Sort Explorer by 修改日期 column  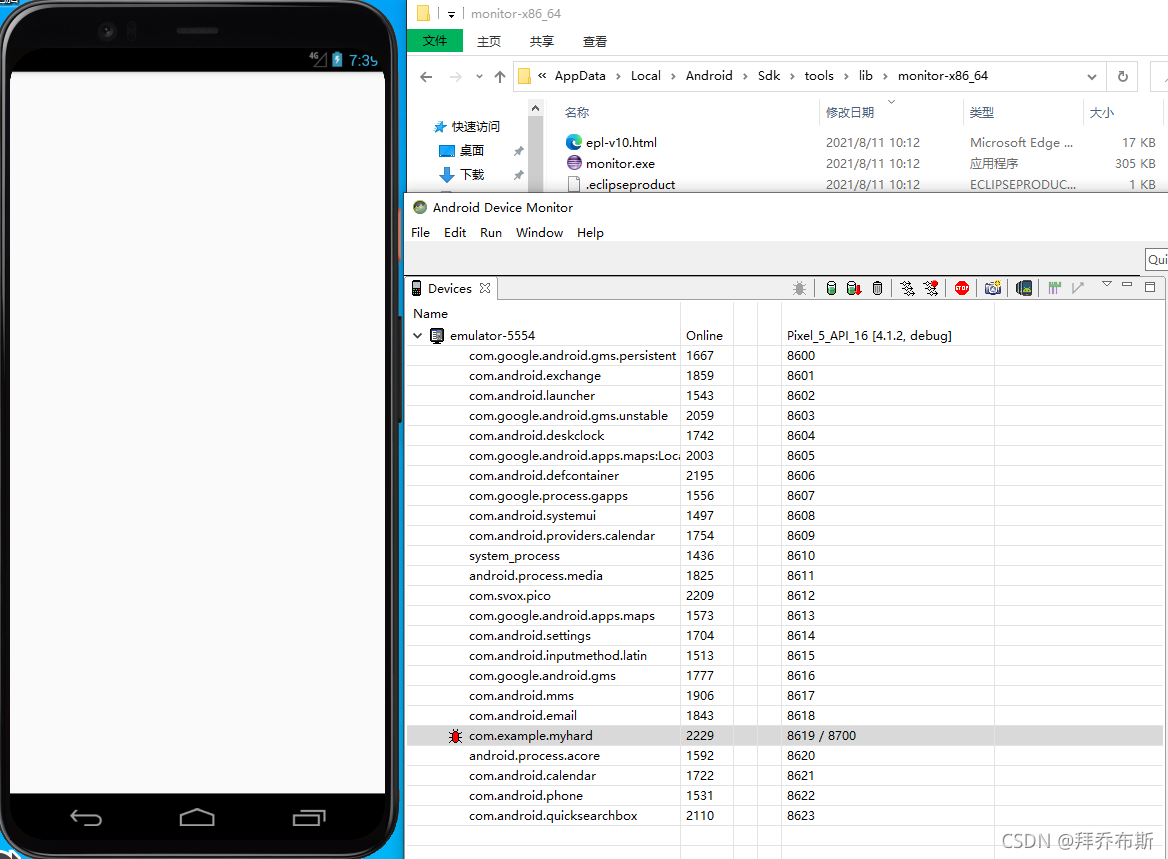coord(850,112)
